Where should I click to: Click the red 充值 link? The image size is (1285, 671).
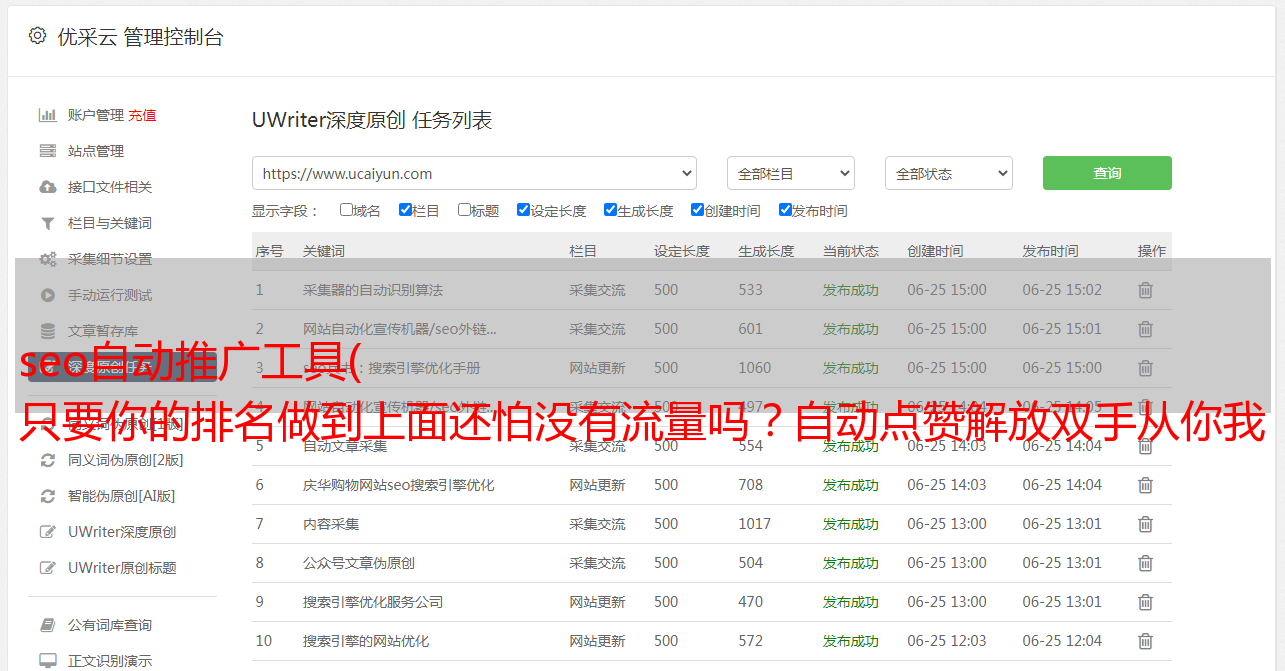(142, 115)
